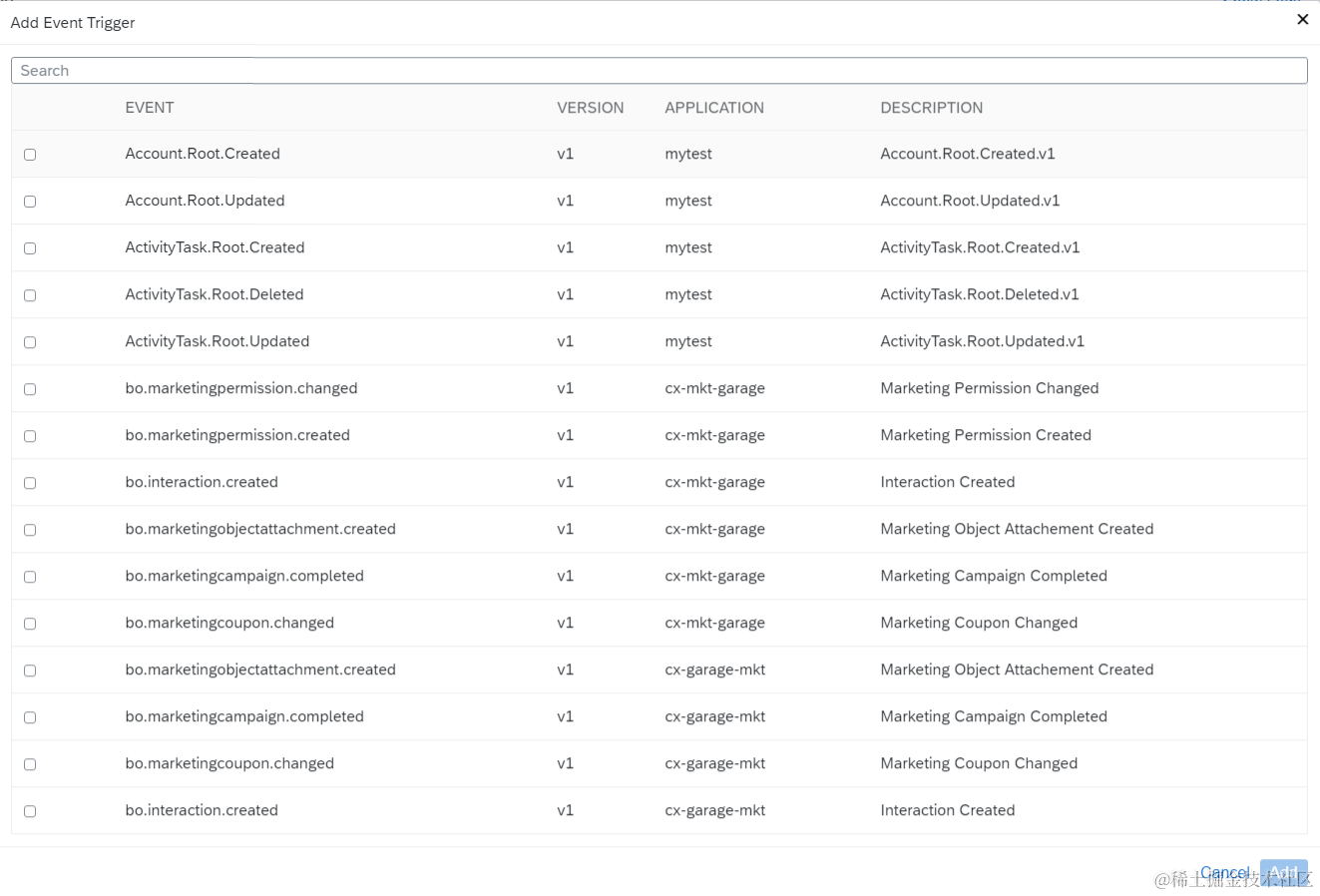
Task: Click the Account.Root.Updated.v1 description
Action: pos(970,201)
